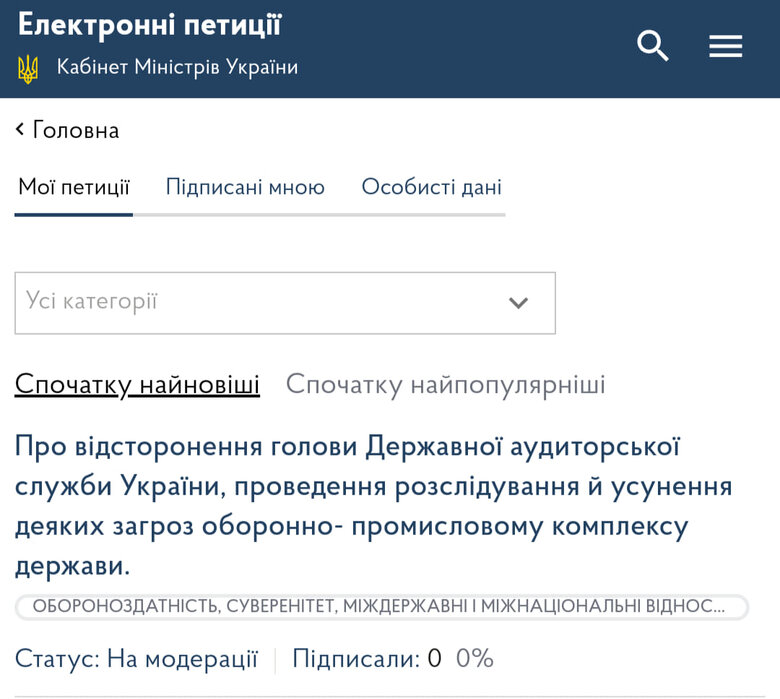
Task: Click the ОБОРОНОЗДАТНІСТЬ, СУВЕРЕНІТЕТ category tag
Action: (380, 607)
